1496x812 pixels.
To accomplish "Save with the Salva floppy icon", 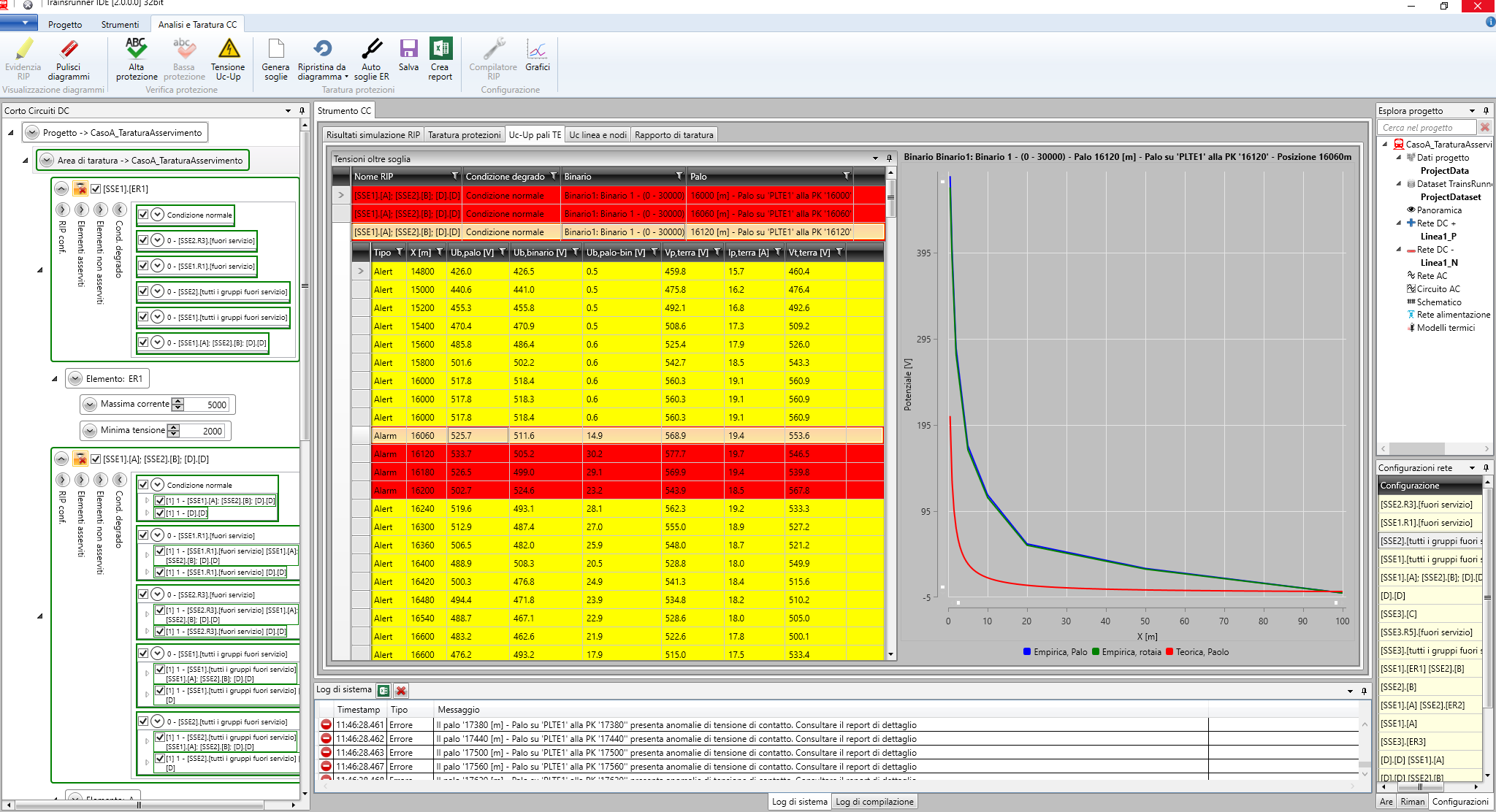I will click(408, 49).
